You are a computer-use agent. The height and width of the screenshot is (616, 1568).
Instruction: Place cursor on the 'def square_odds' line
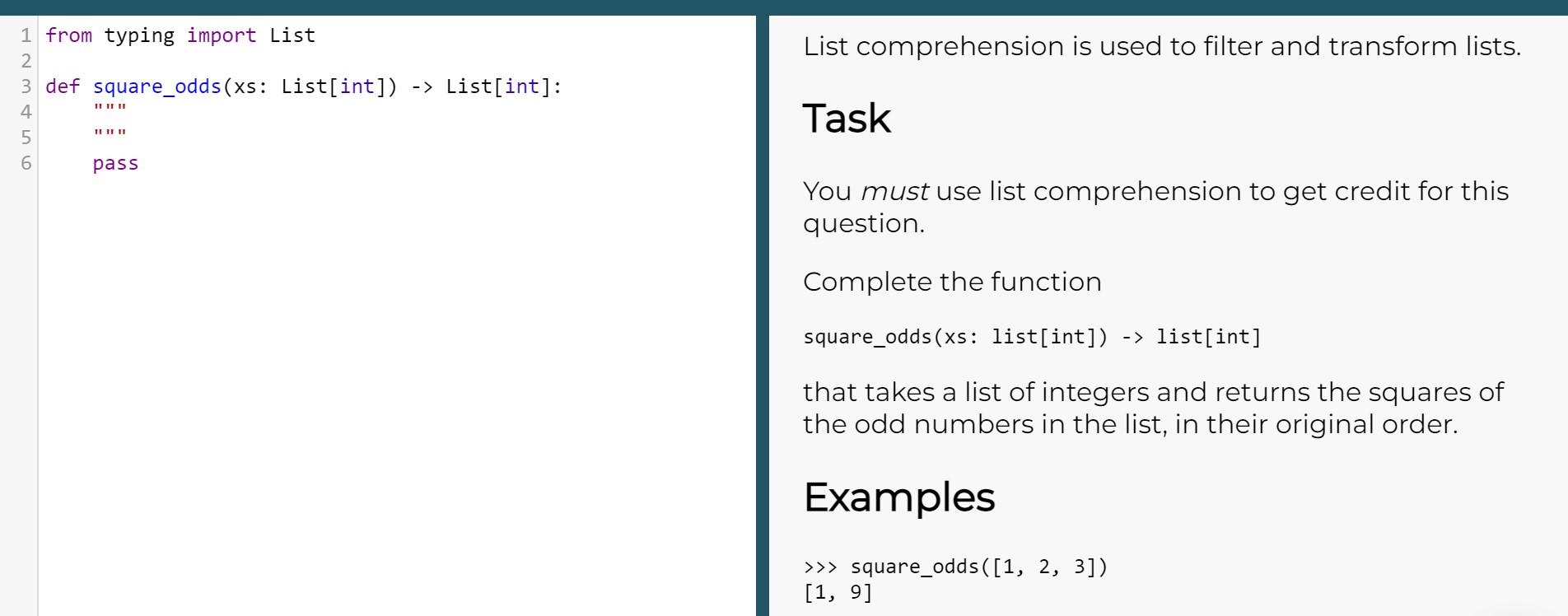pyautogui.click(x=304, y=86)
